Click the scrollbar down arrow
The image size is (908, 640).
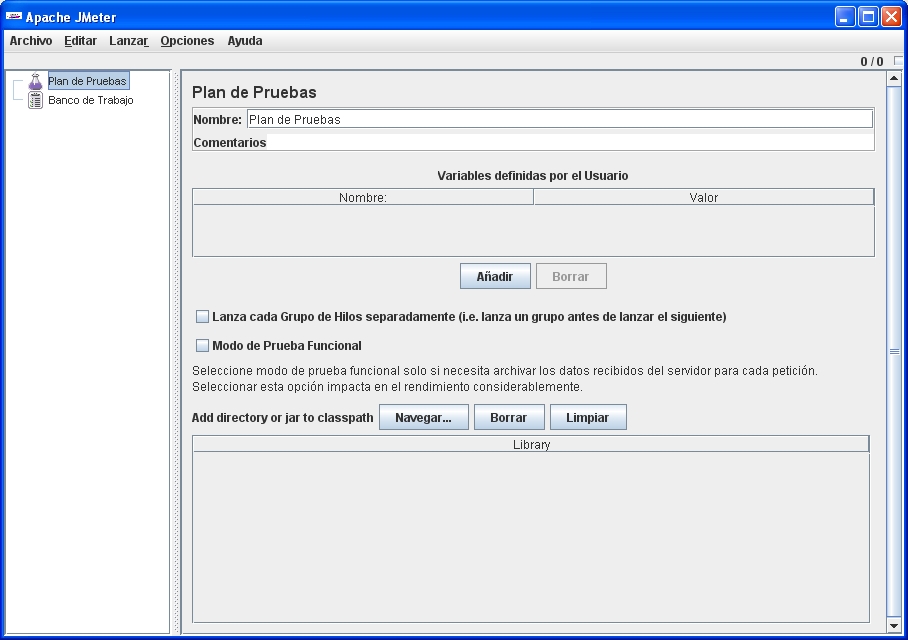tap(894, 626)
